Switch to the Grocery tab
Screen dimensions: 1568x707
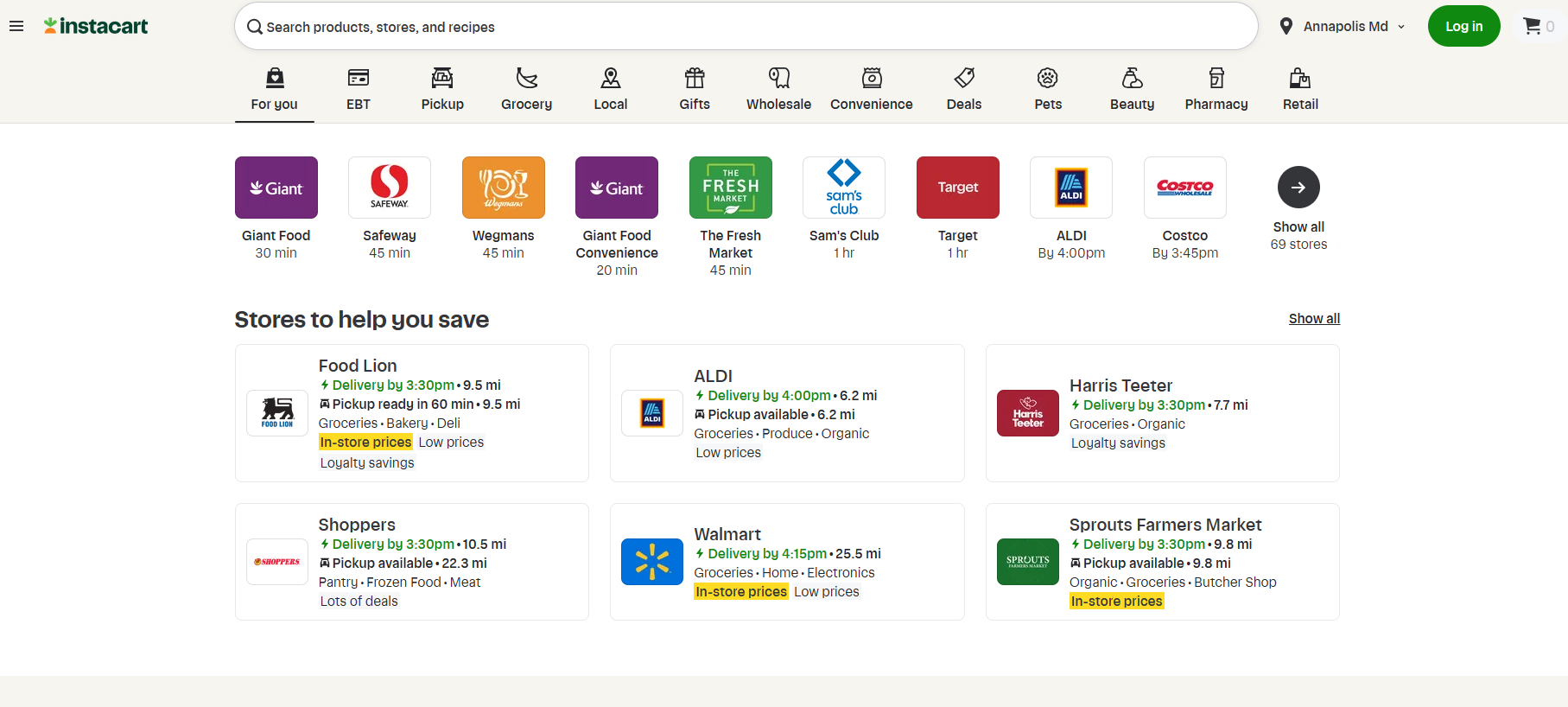pyautogui.click(x=526, y=89)
